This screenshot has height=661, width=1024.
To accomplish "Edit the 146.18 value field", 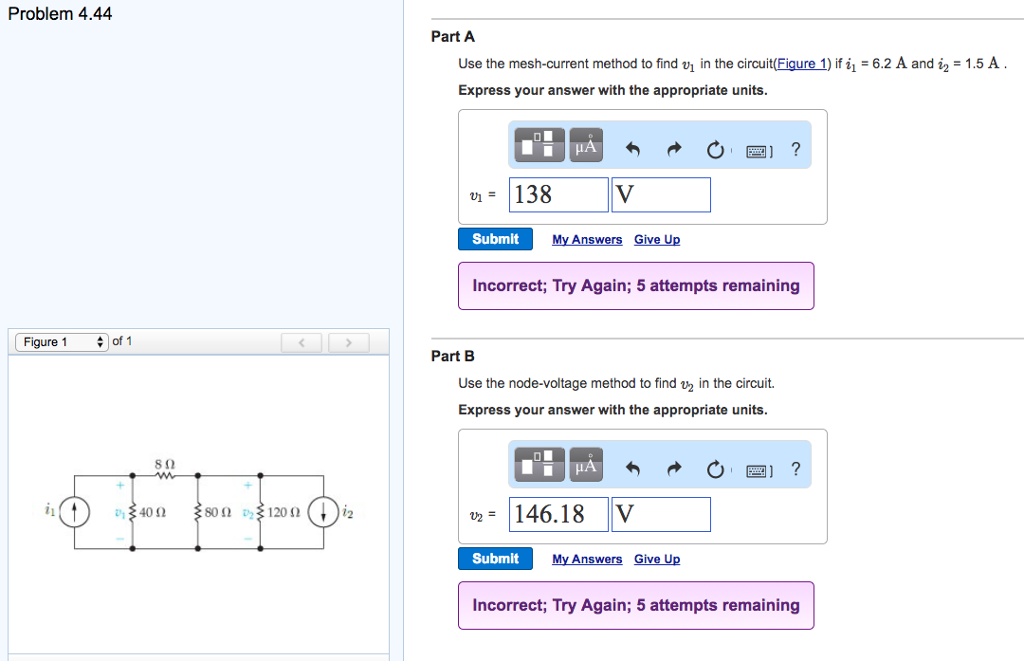I will (x=558, y=513).
